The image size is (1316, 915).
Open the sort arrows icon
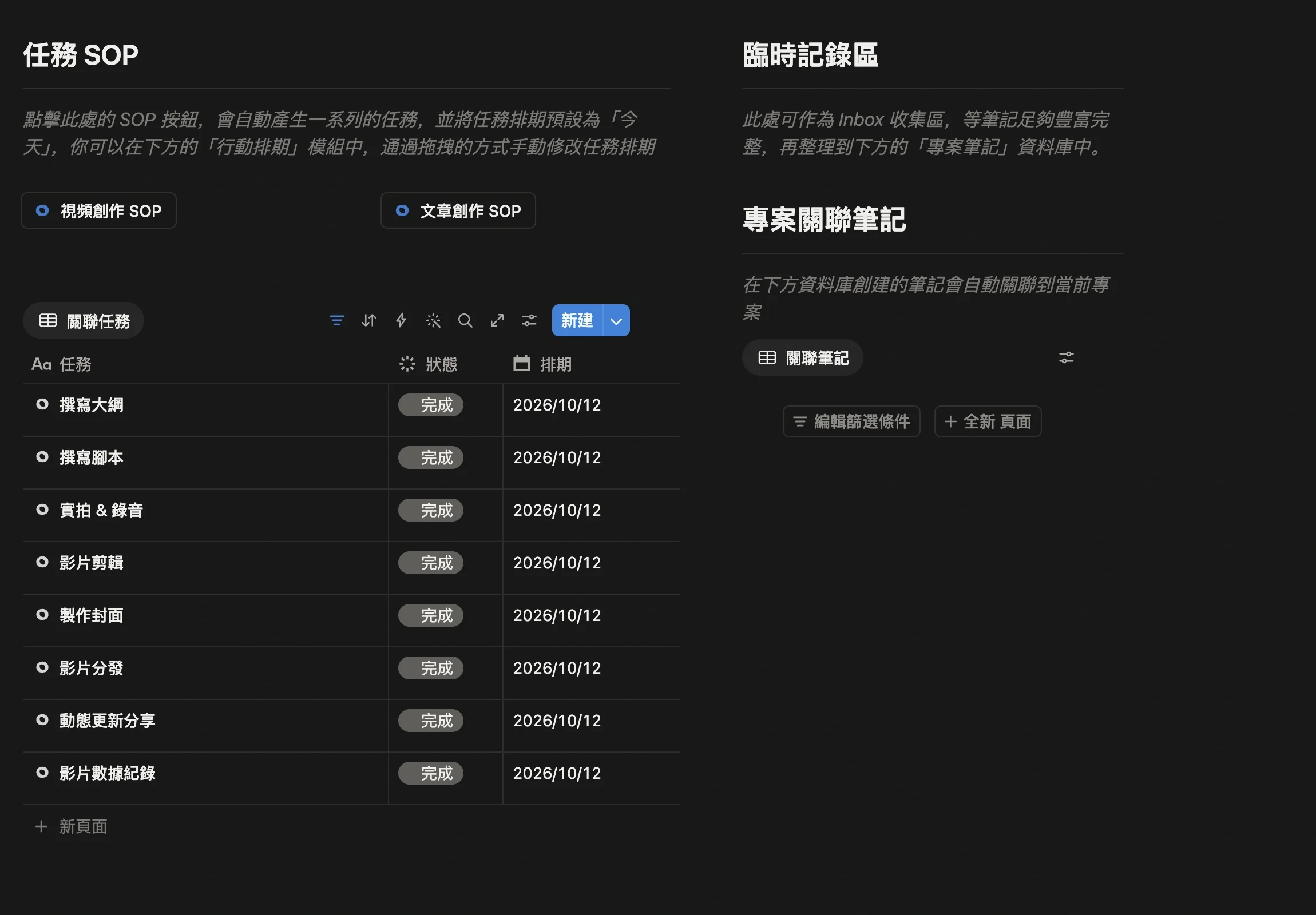click(369, 320)
